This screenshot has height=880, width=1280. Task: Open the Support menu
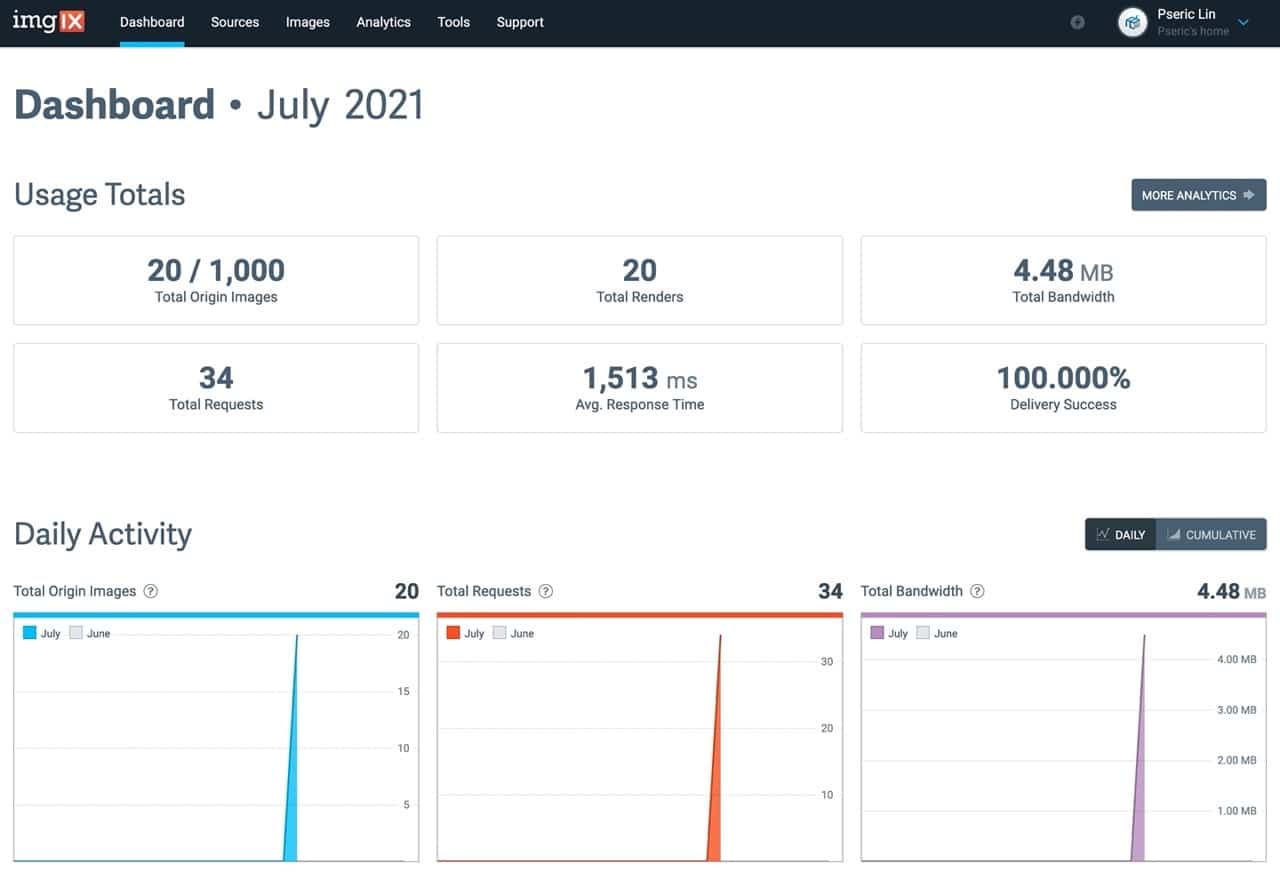(x=520, y=22)
